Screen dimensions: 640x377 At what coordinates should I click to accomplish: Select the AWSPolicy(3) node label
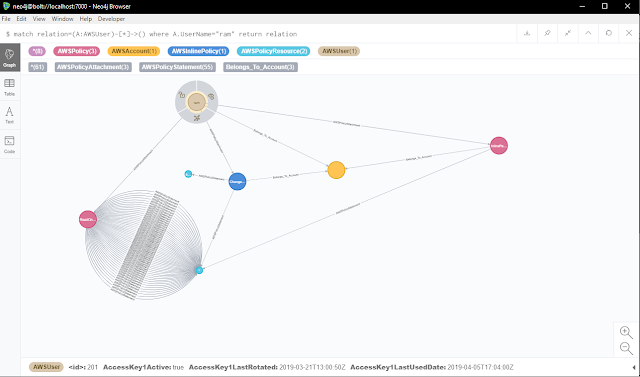[76, 51]
